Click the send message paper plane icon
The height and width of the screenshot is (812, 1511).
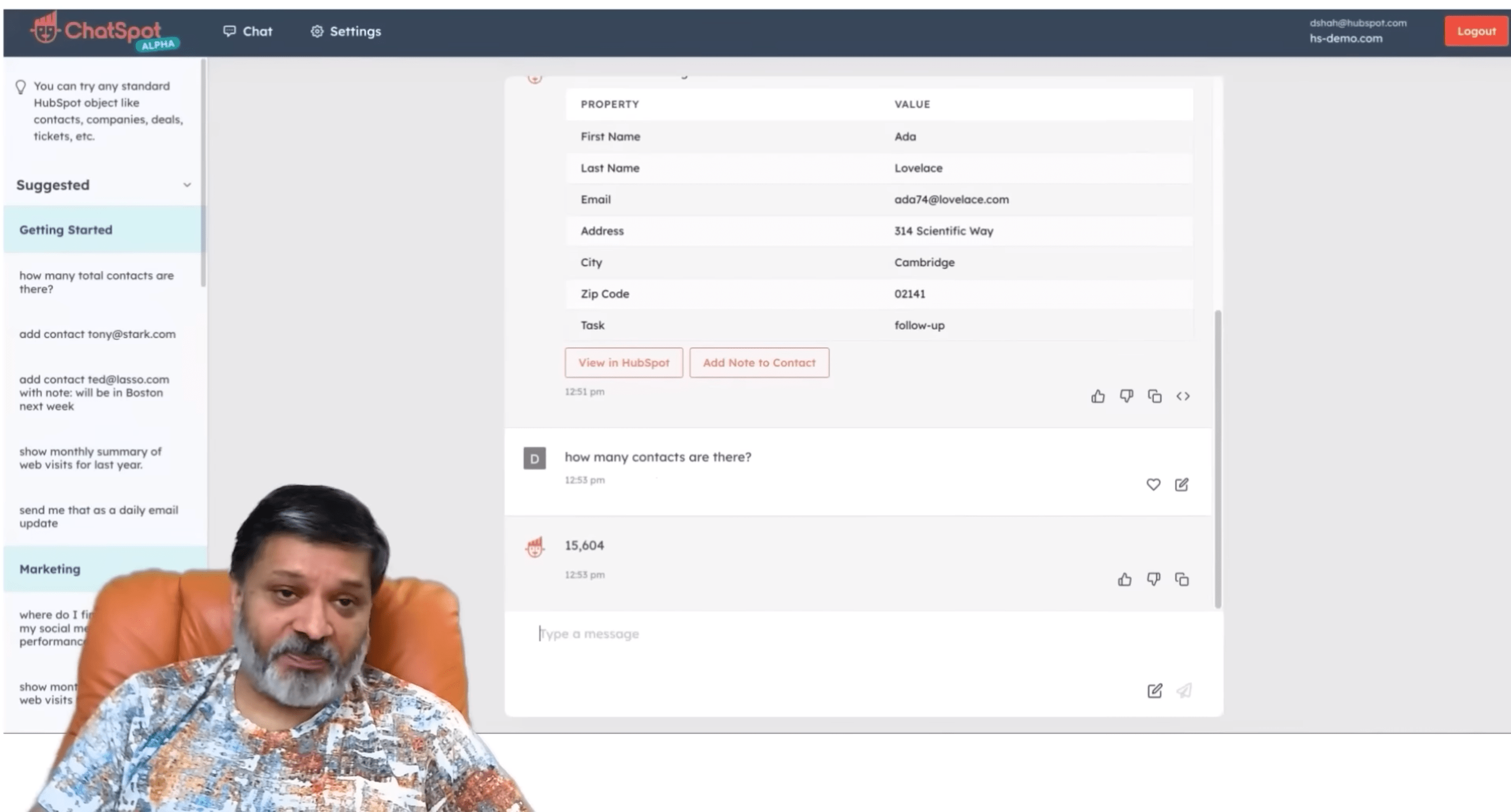pos(1184,691)
